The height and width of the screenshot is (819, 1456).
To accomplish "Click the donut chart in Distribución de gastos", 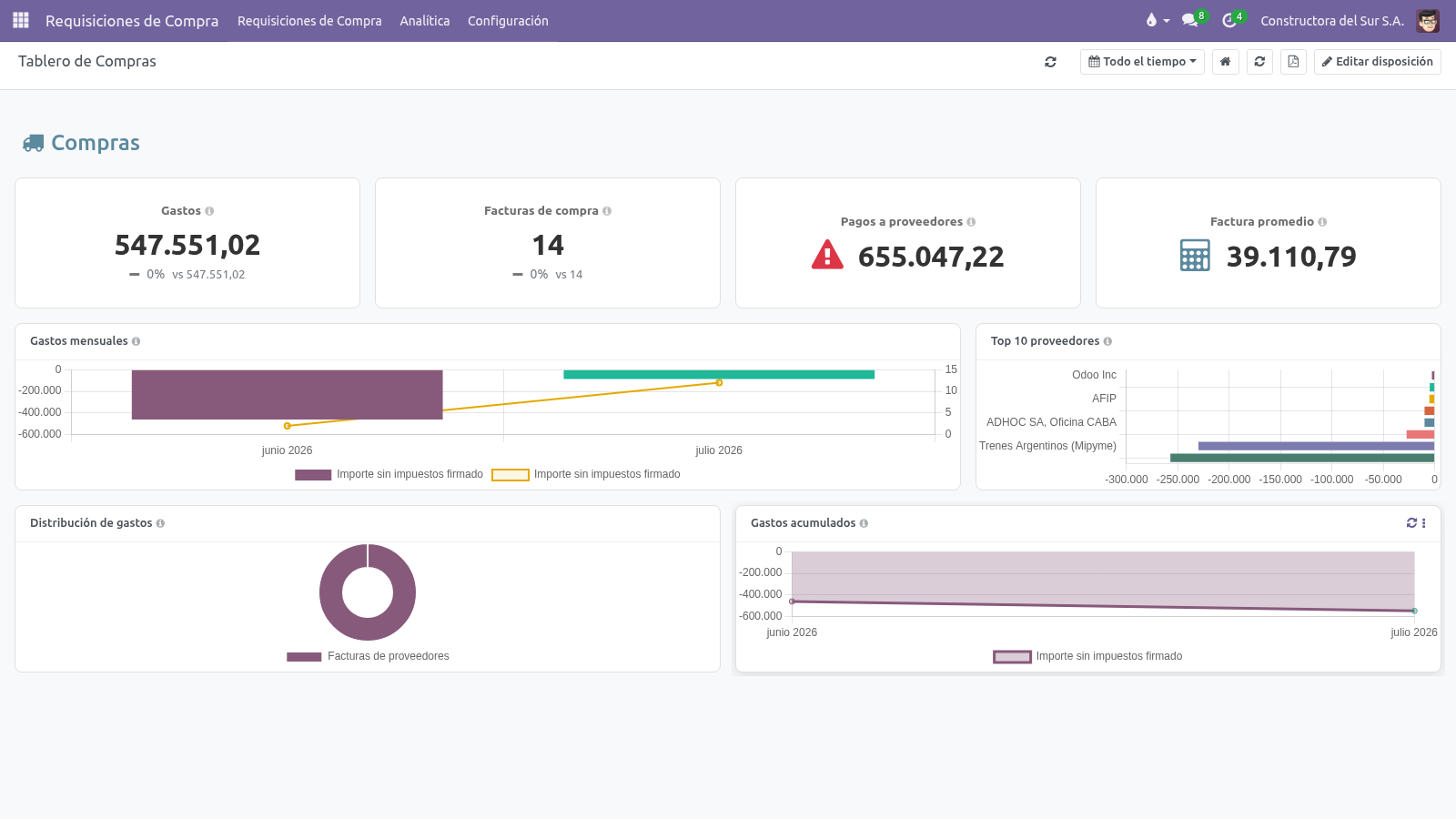I will [368, 592].
